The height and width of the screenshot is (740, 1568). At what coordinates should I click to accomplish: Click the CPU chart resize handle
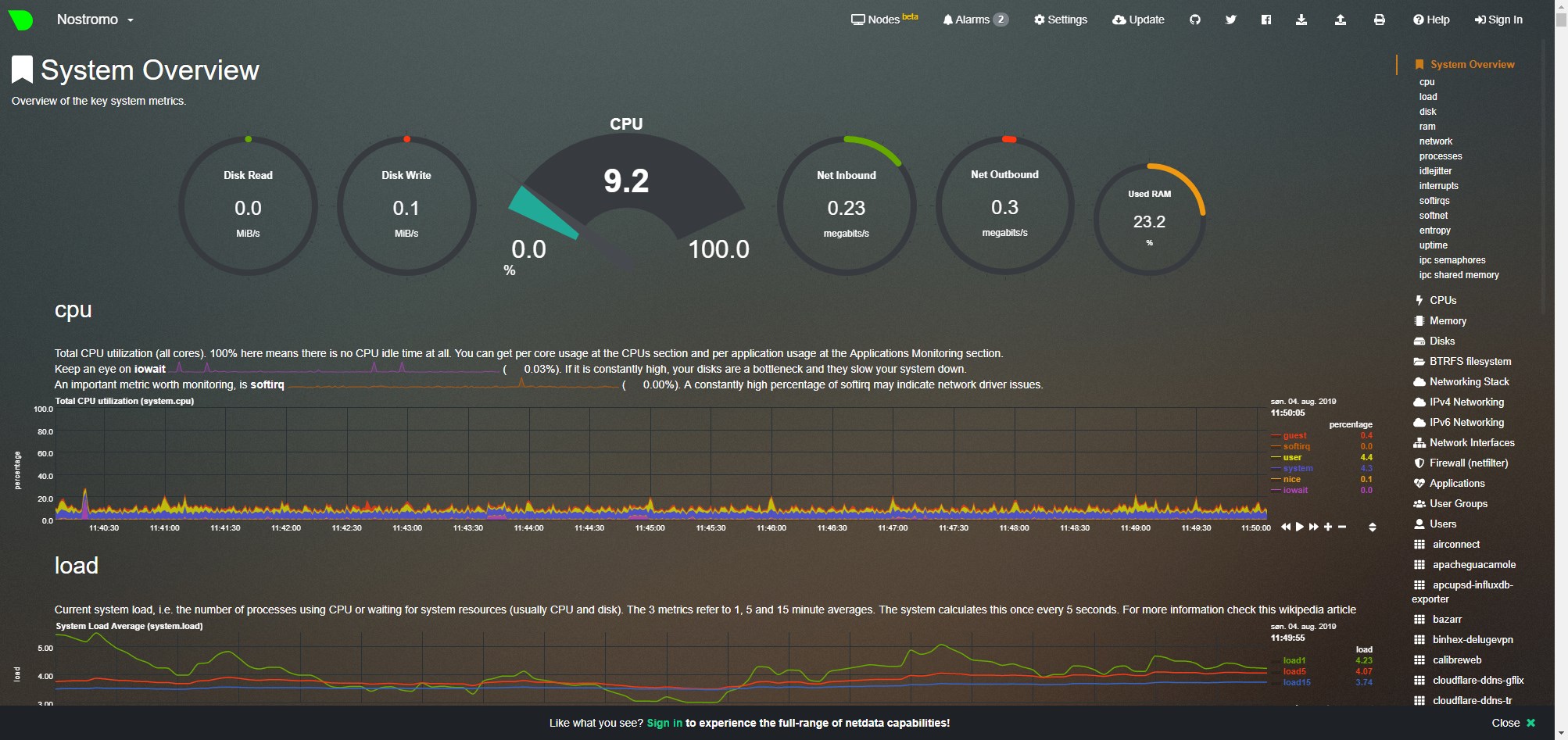click(1372, 527)
